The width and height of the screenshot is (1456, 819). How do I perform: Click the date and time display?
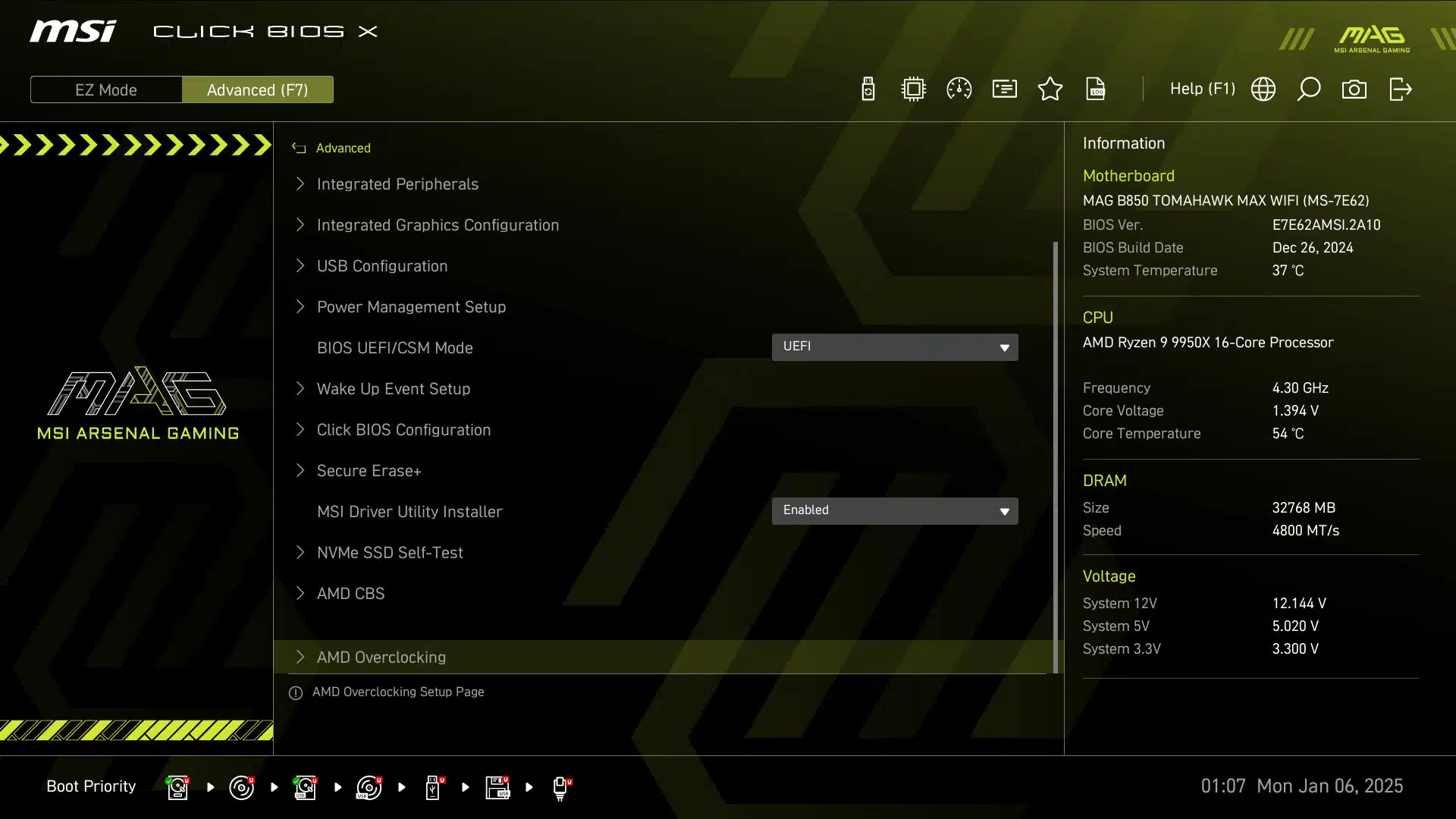pos(1301,786)
